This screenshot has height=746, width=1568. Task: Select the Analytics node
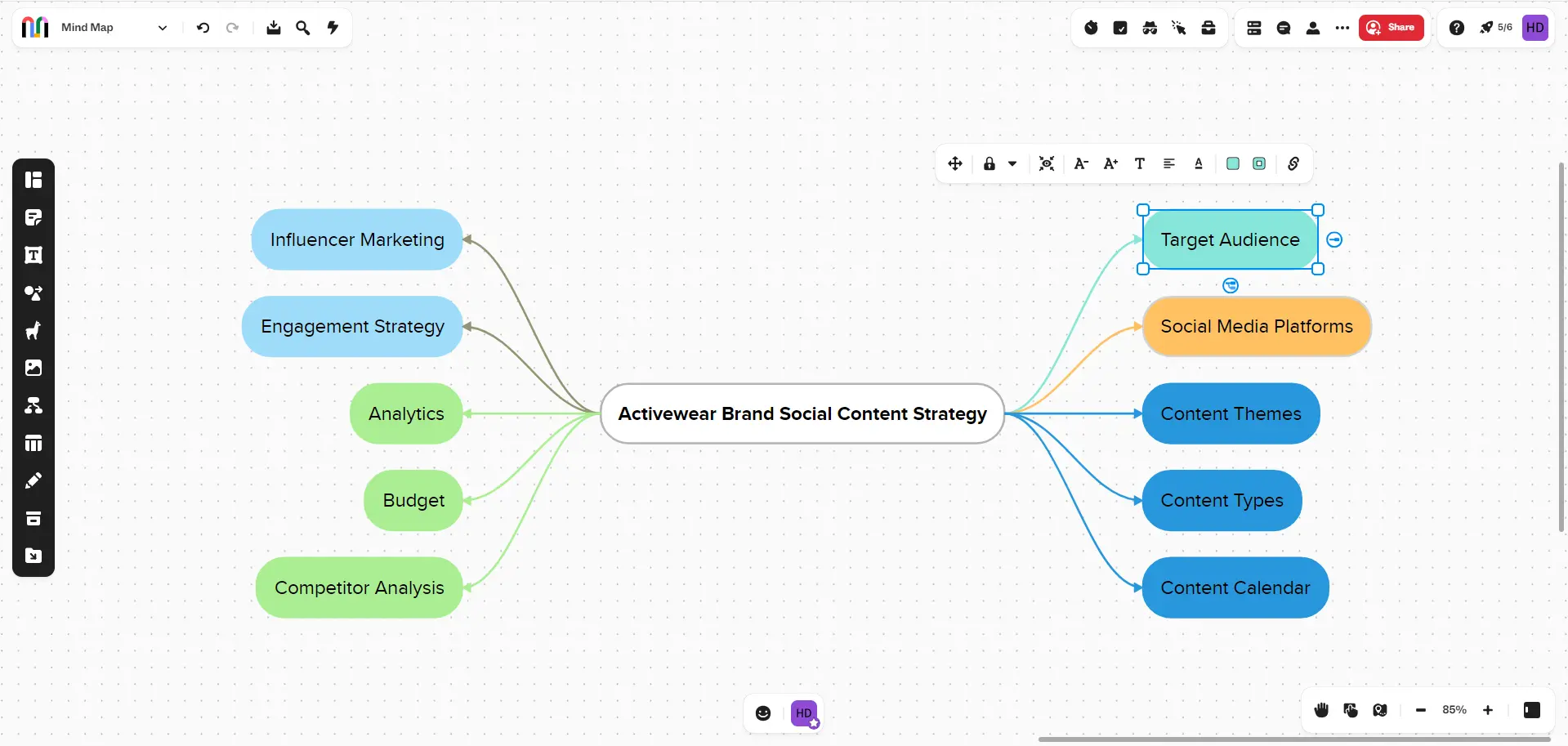coord(406,413)
